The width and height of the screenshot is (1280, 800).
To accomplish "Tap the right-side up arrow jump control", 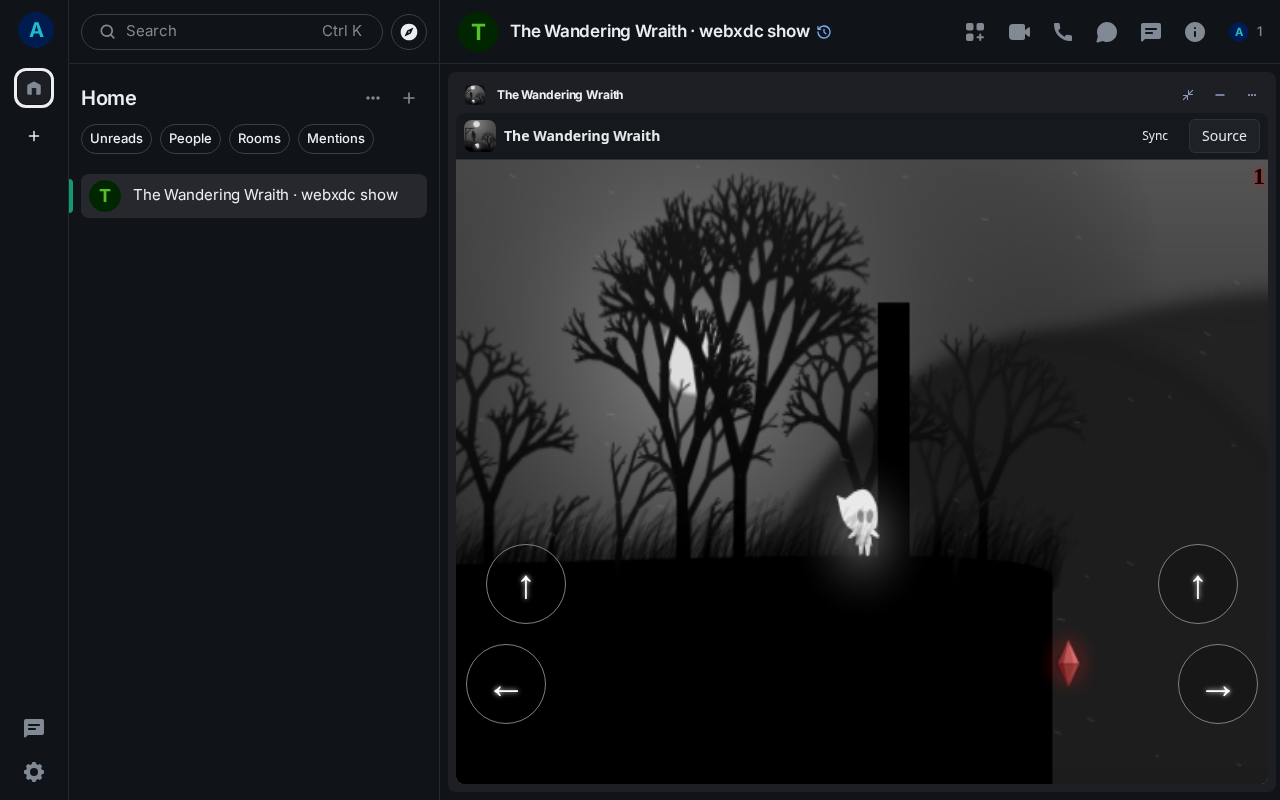I will tap(1198, 584).
